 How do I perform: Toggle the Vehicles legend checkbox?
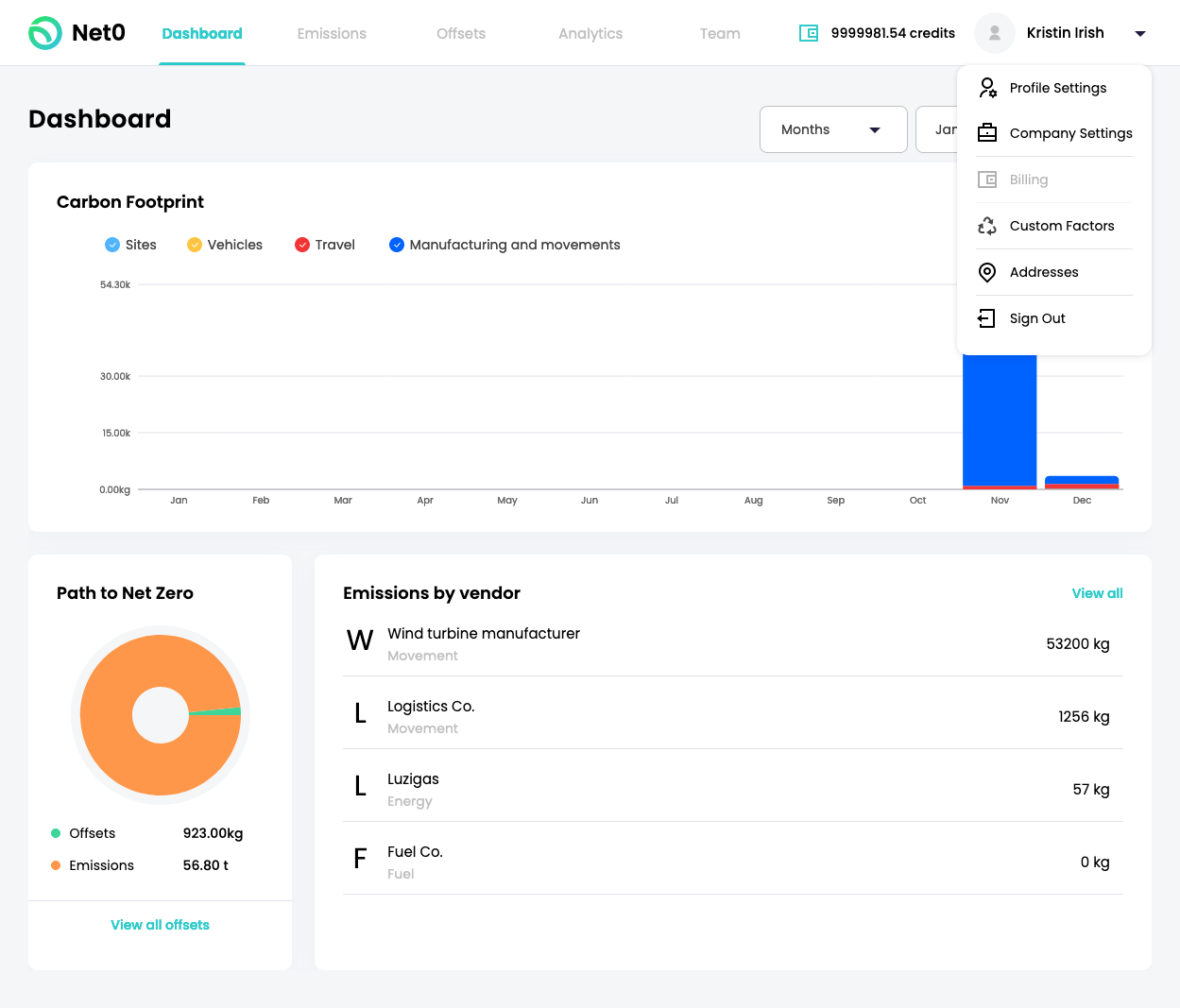(195, 245)
